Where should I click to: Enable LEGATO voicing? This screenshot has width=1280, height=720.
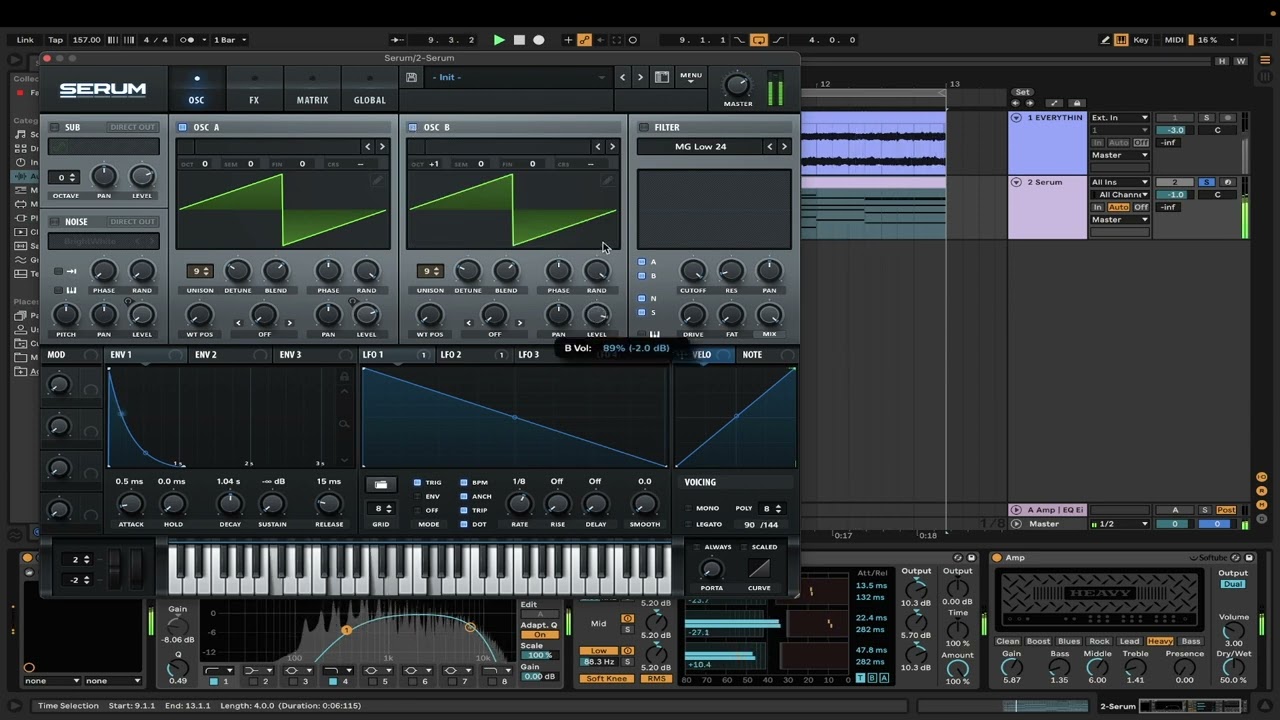tap(688, 524)
